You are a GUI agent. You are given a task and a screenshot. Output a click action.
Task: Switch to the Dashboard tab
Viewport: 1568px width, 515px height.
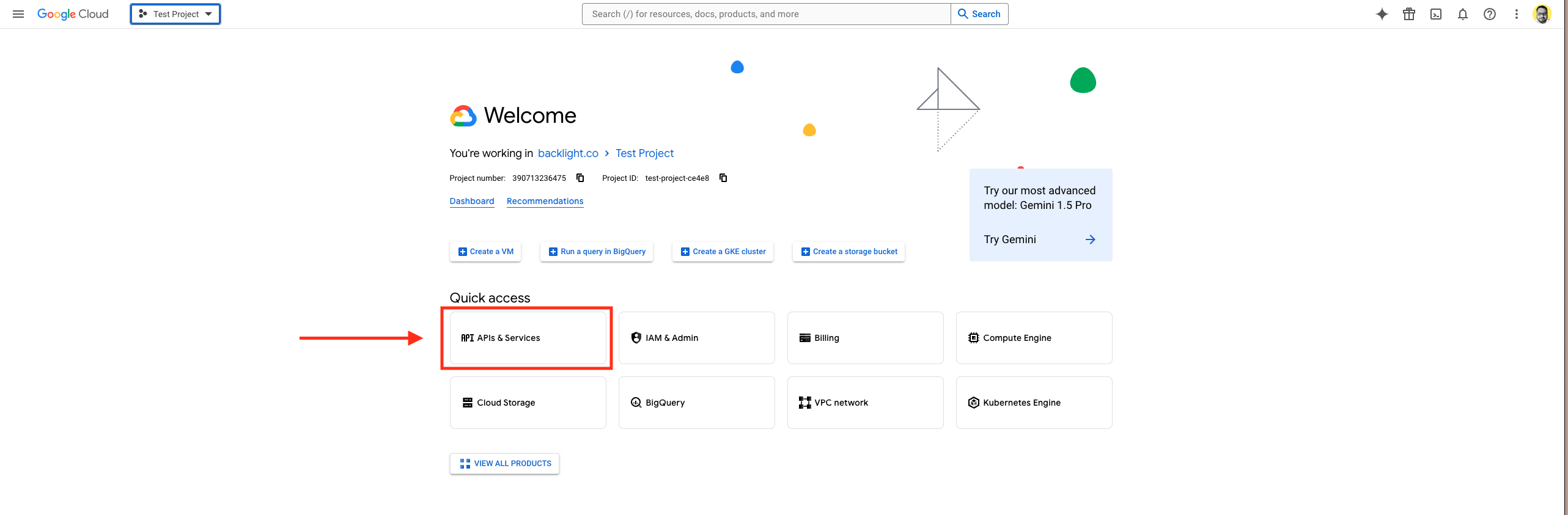coord(472,201)
